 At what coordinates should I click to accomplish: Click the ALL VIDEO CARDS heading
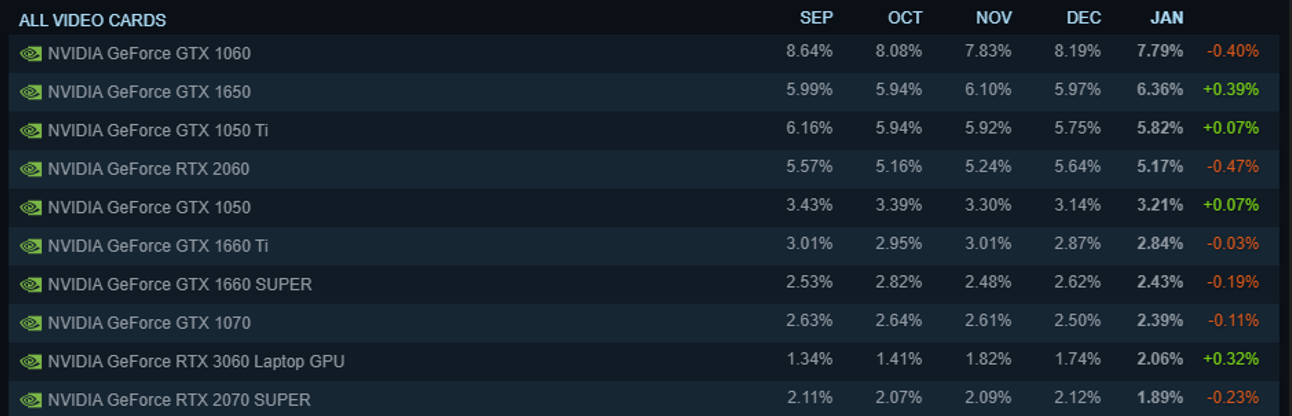pyautogui.click(x=92, y=20)
